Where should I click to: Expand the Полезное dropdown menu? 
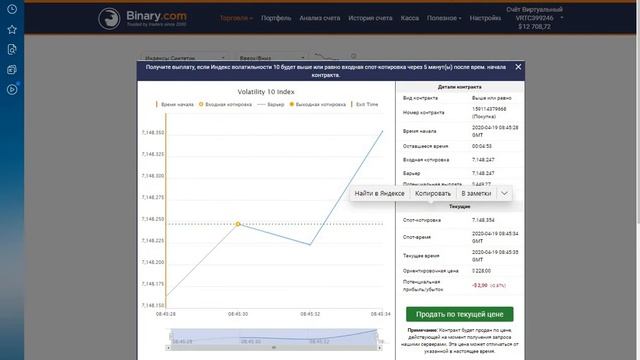pyautogui.click(x=444, y=18)
